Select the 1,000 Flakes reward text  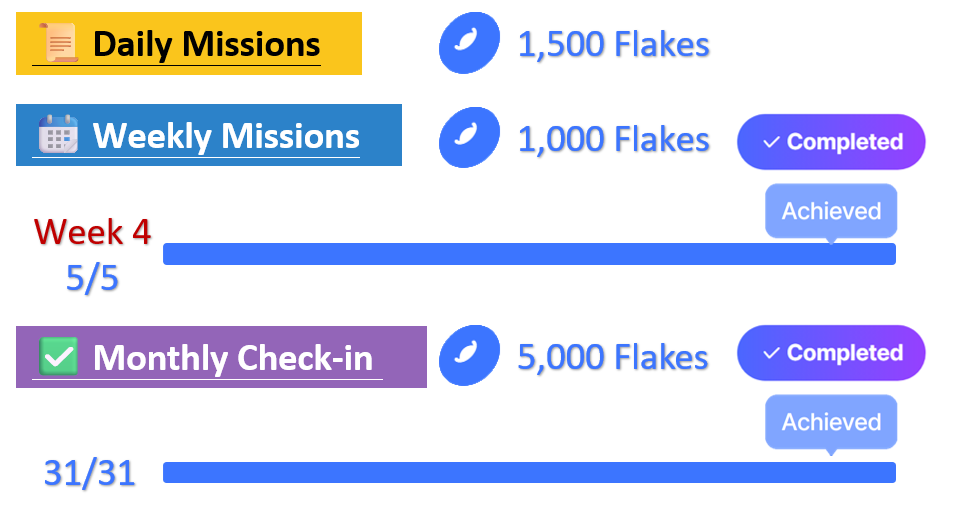pos(613,139)
